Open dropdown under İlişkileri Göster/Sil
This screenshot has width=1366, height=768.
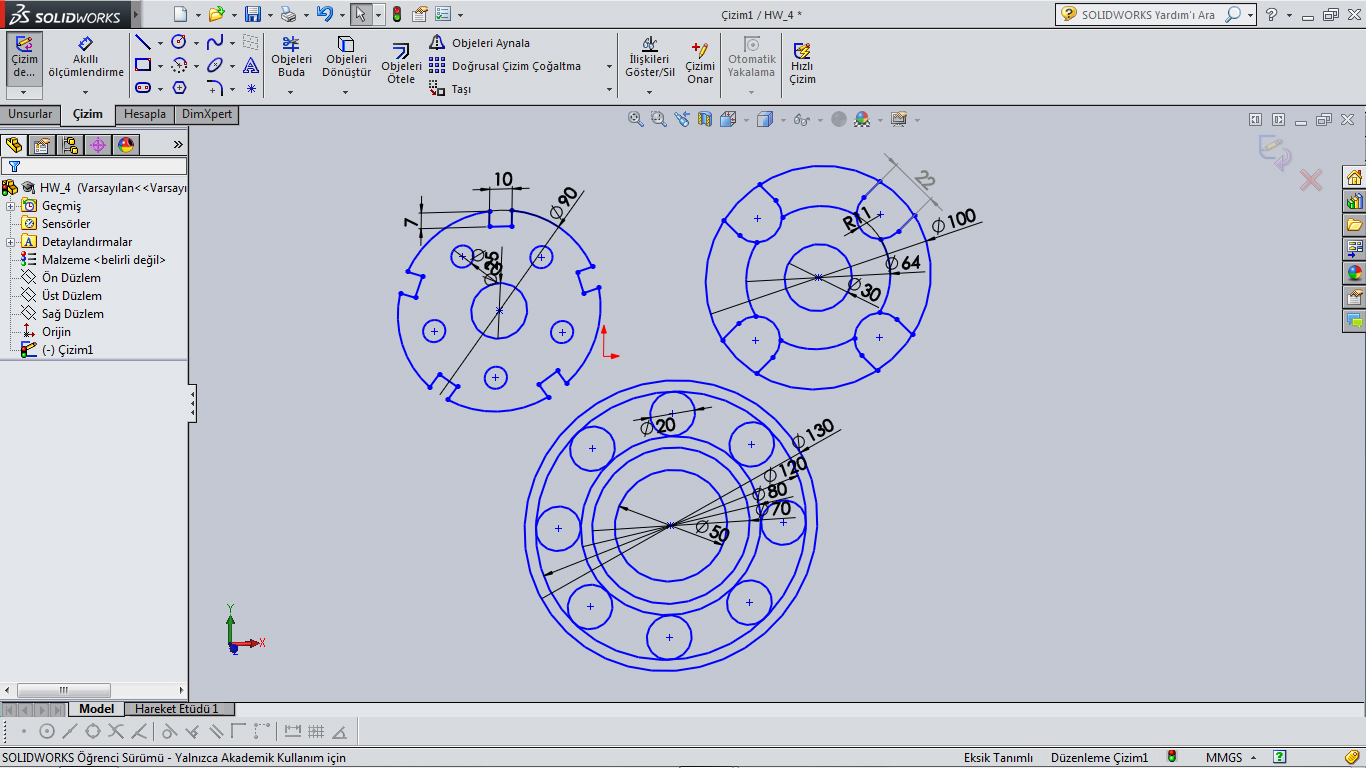pyautogui.click(x=649, y=92)
